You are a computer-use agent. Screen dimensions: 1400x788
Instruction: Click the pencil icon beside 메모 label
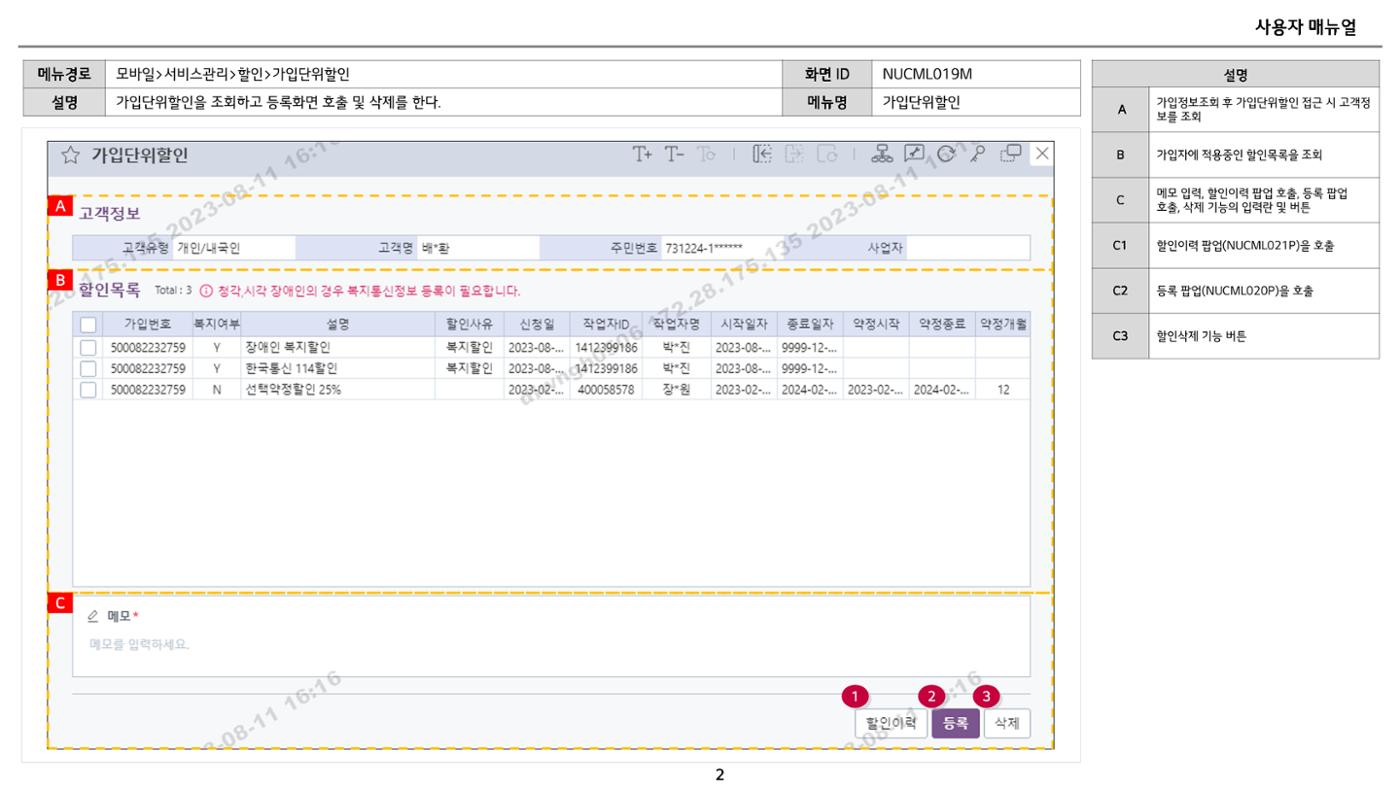click(93, 616)
